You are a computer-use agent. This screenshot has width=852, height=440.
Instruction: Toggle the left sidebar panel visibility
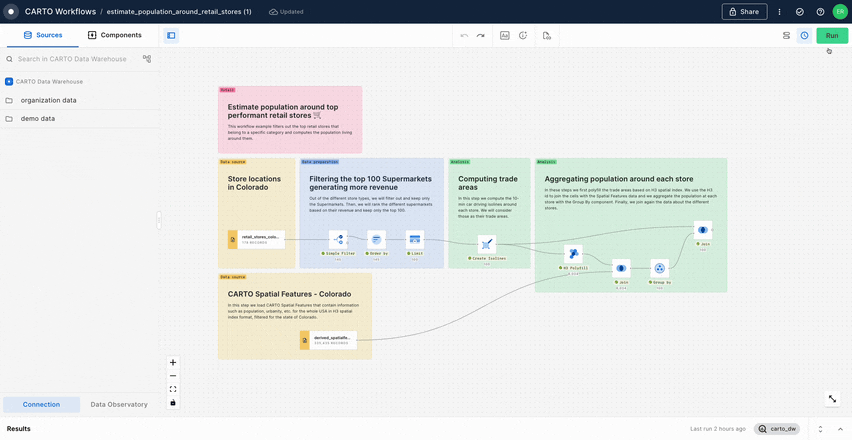coord(171,36)
